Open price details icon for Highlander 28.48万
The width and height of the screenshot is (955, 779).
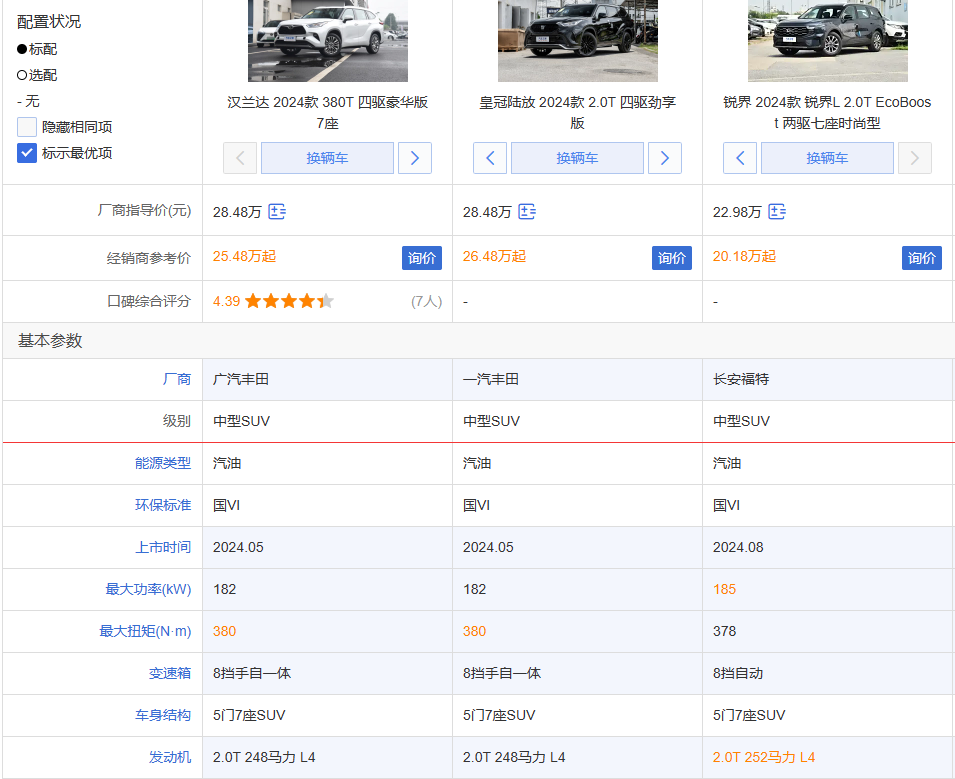tap(277, 211)
